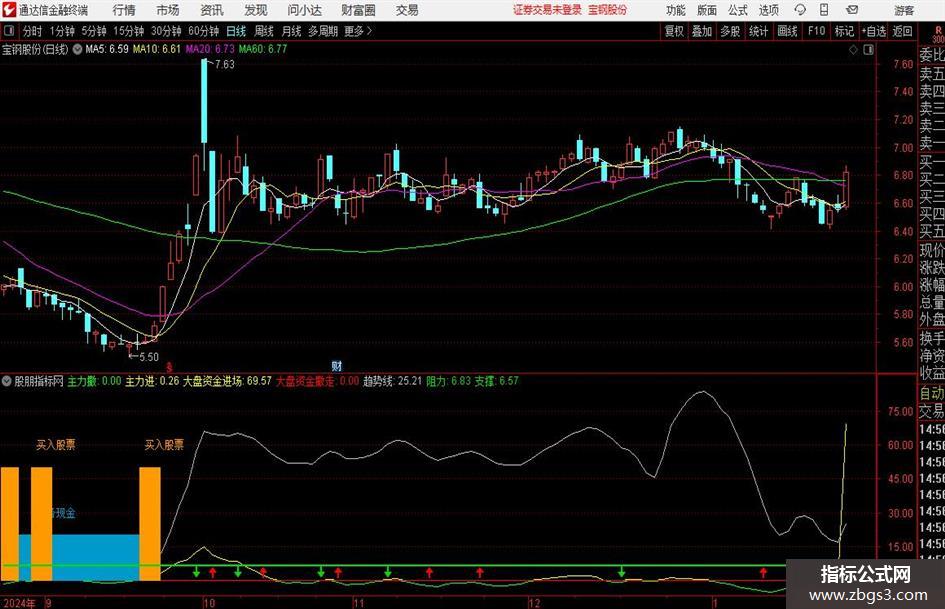Click the 游客 user account label

pos(904,10)
